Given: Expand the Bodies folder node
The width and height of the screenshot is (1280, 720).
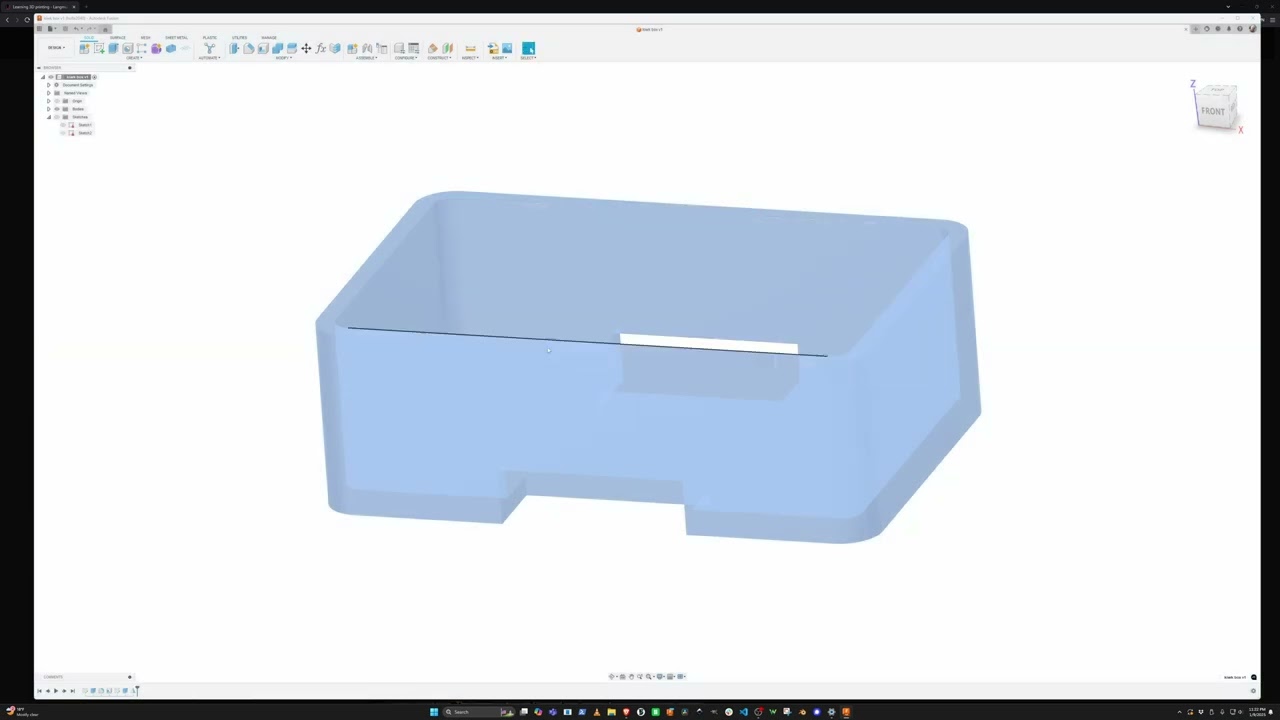Looking at the screenshot, I should pyautogui.click(x=49, y=109).
